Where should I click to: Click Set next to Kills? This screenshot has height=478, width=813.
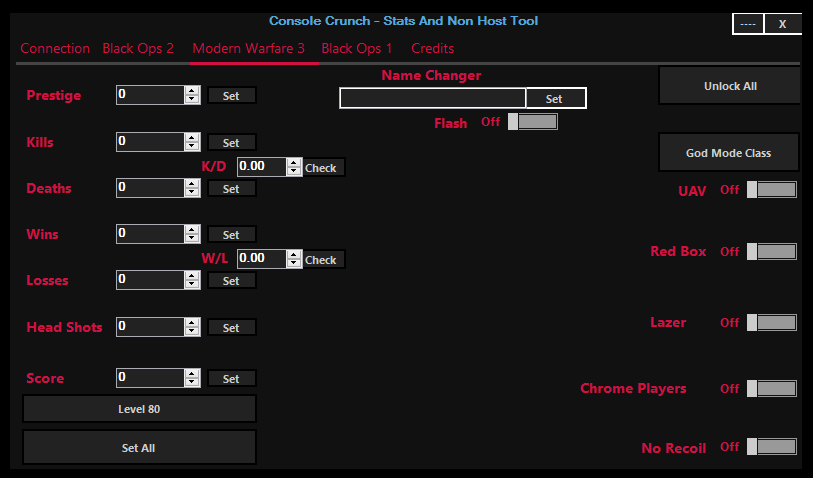pos(231,143)
